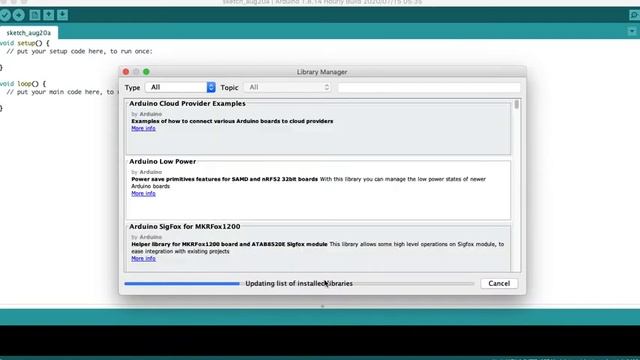640x360 pixels.
Task: Focus the library search filter field
Action: click(429, 87)
